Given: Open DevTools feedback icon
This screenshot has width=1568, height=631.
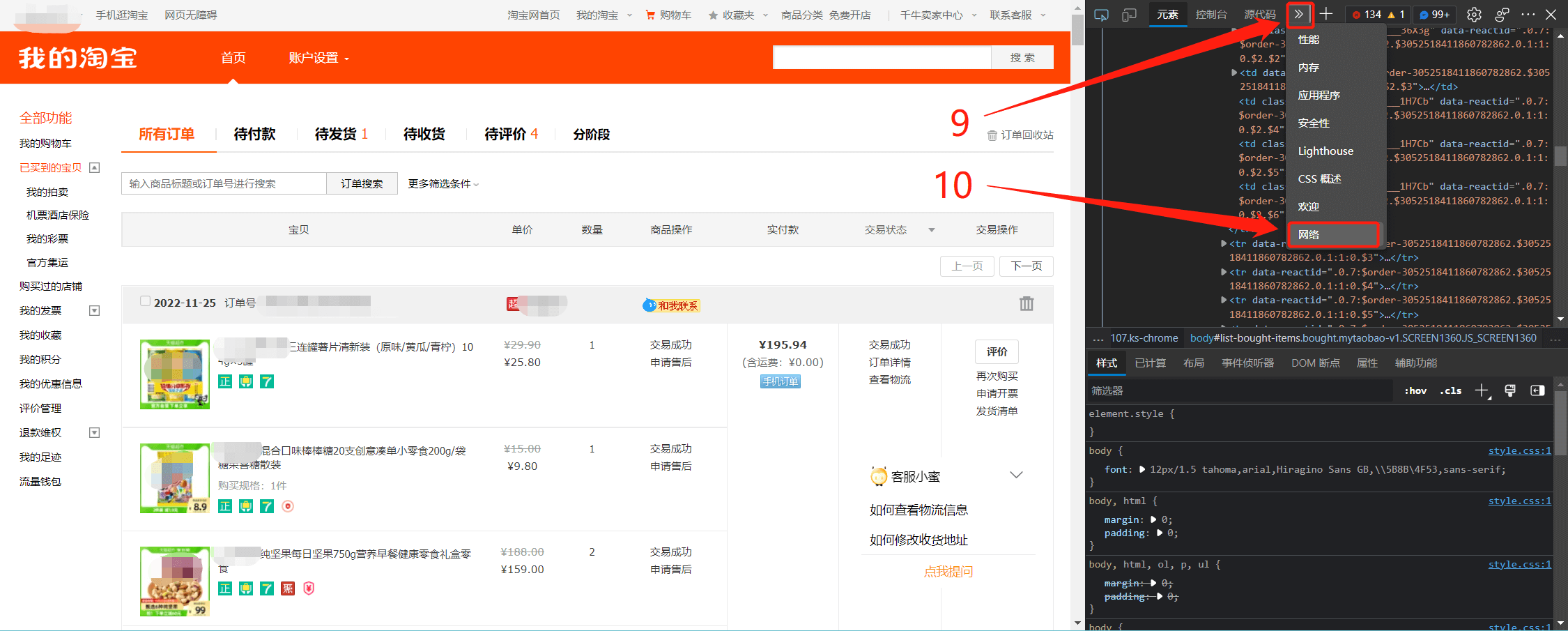Looking at the screenshot, I should tap(1502, 15).
